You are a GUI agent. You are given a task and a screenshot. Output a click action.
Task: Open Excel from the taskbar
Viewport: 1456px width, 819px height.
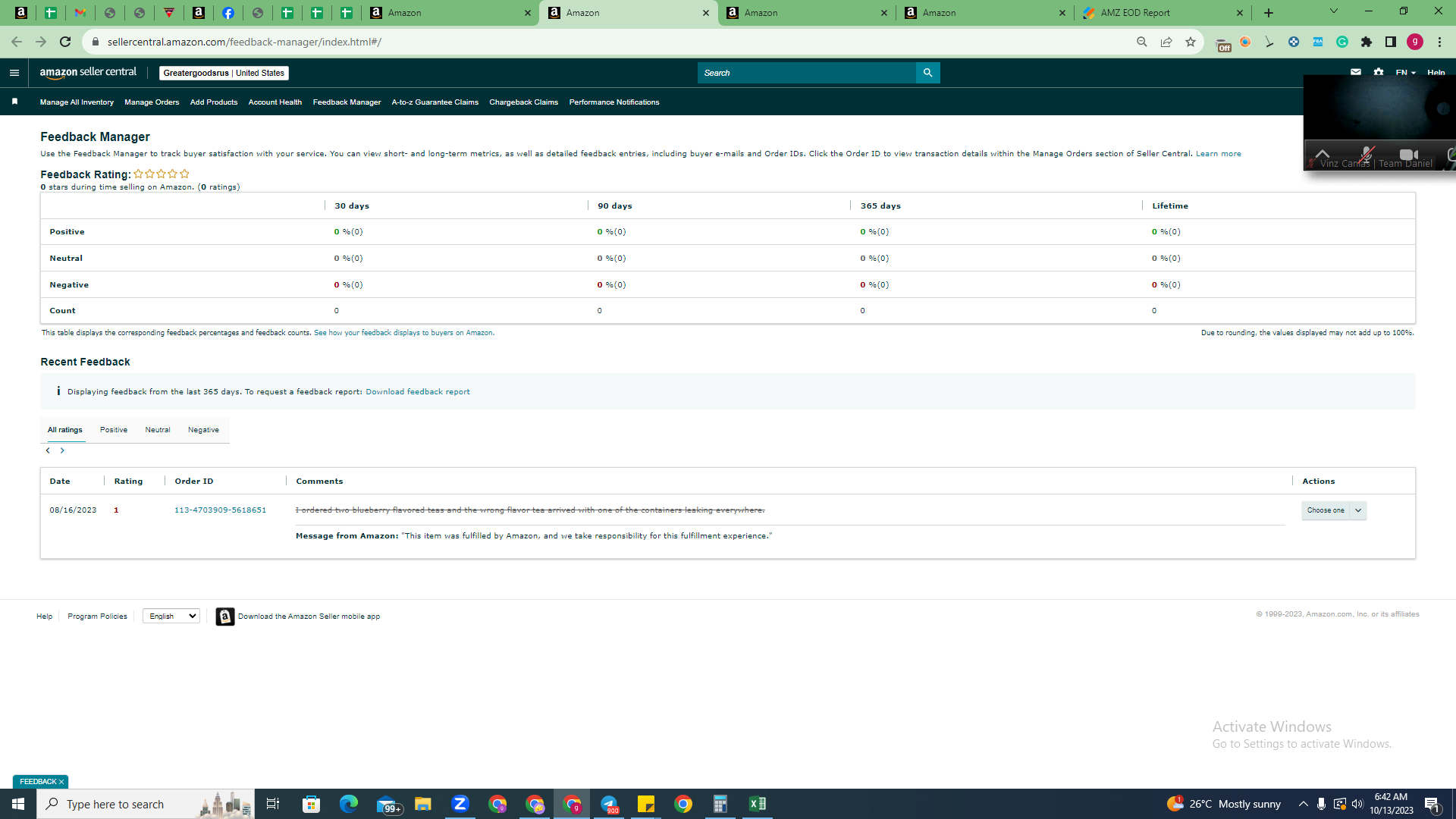758,804
